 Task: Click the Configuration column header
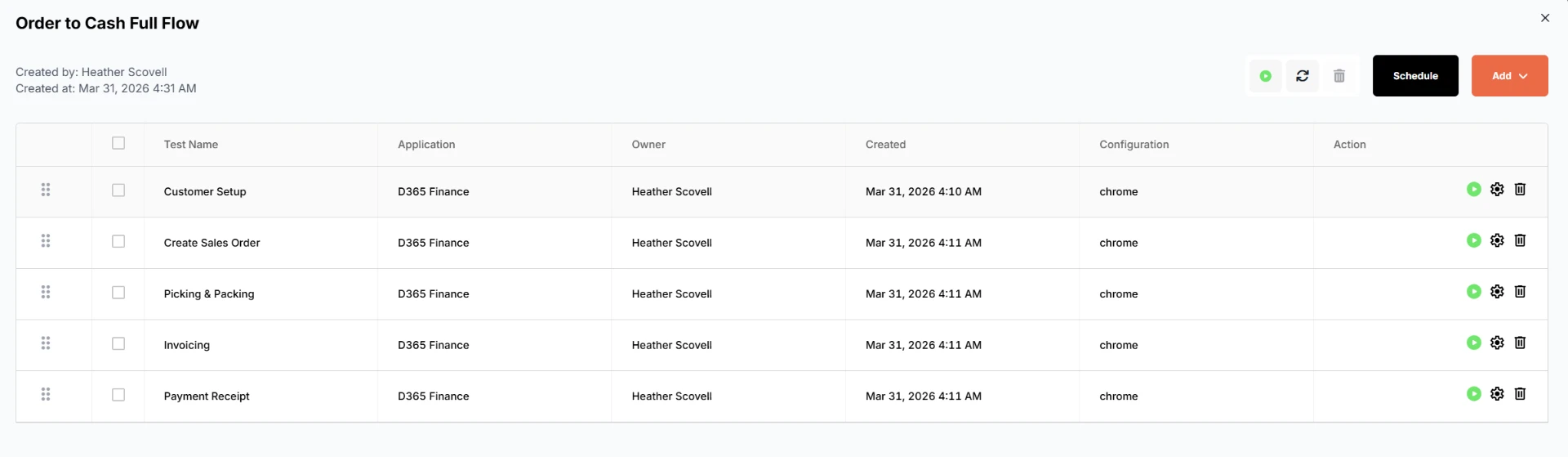coord(1134,145)
